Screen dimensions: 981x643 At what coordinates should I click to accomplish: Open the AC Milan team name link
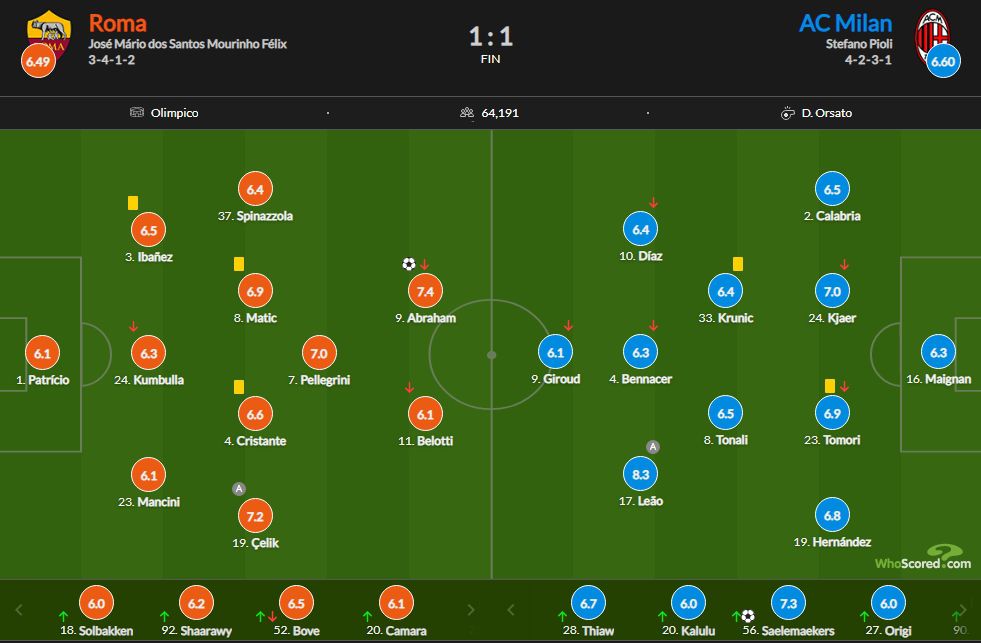pos(845,23)
